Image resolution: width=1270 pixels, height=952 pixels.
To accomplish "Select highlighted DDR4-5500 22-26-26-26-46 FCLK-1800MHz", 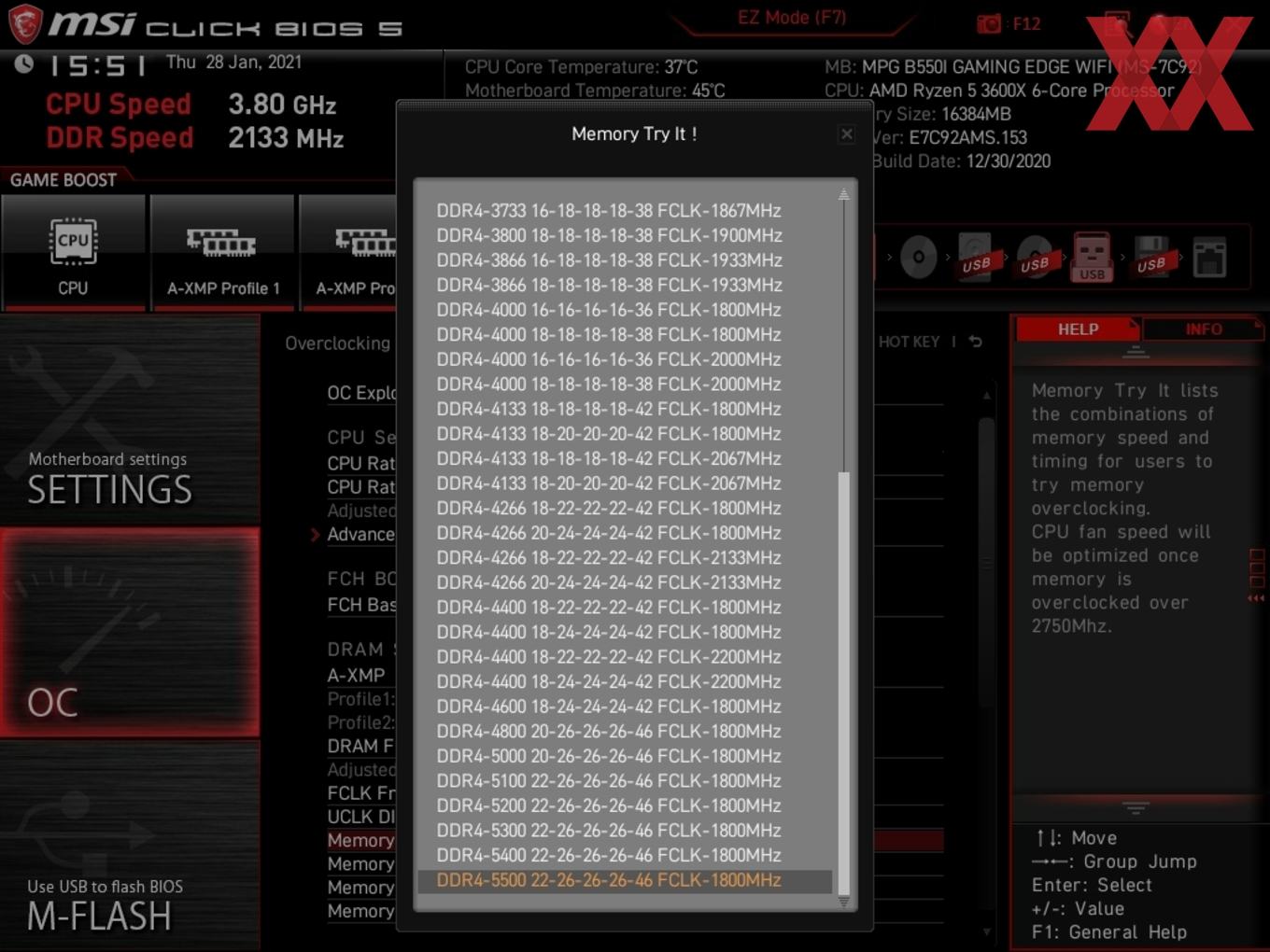I will pos(625,881).
